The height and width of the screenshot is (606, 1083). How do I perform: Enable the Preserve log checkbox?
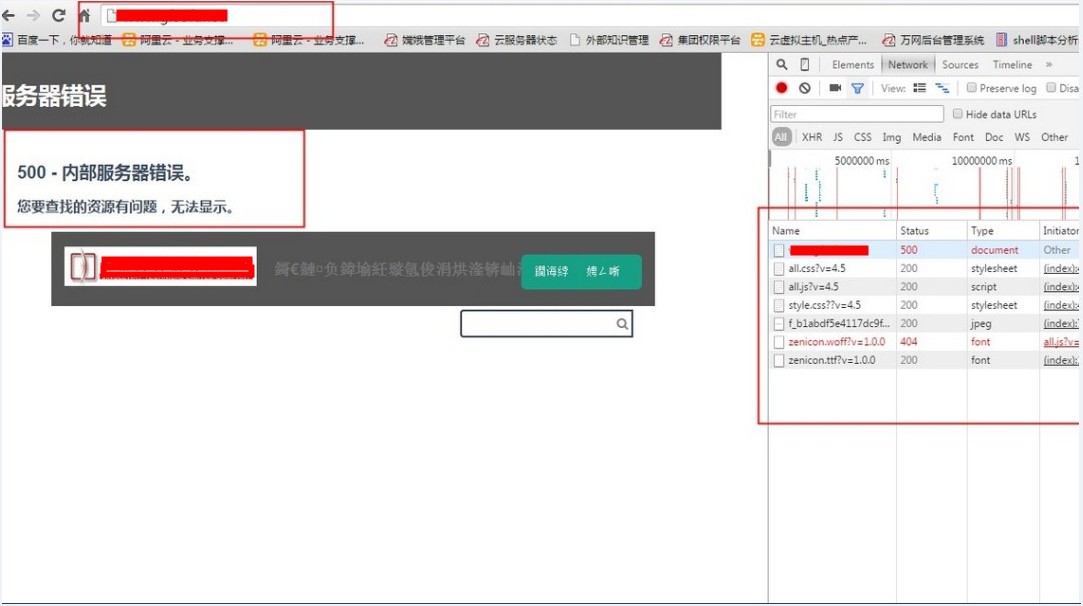(x=971, y=88)
